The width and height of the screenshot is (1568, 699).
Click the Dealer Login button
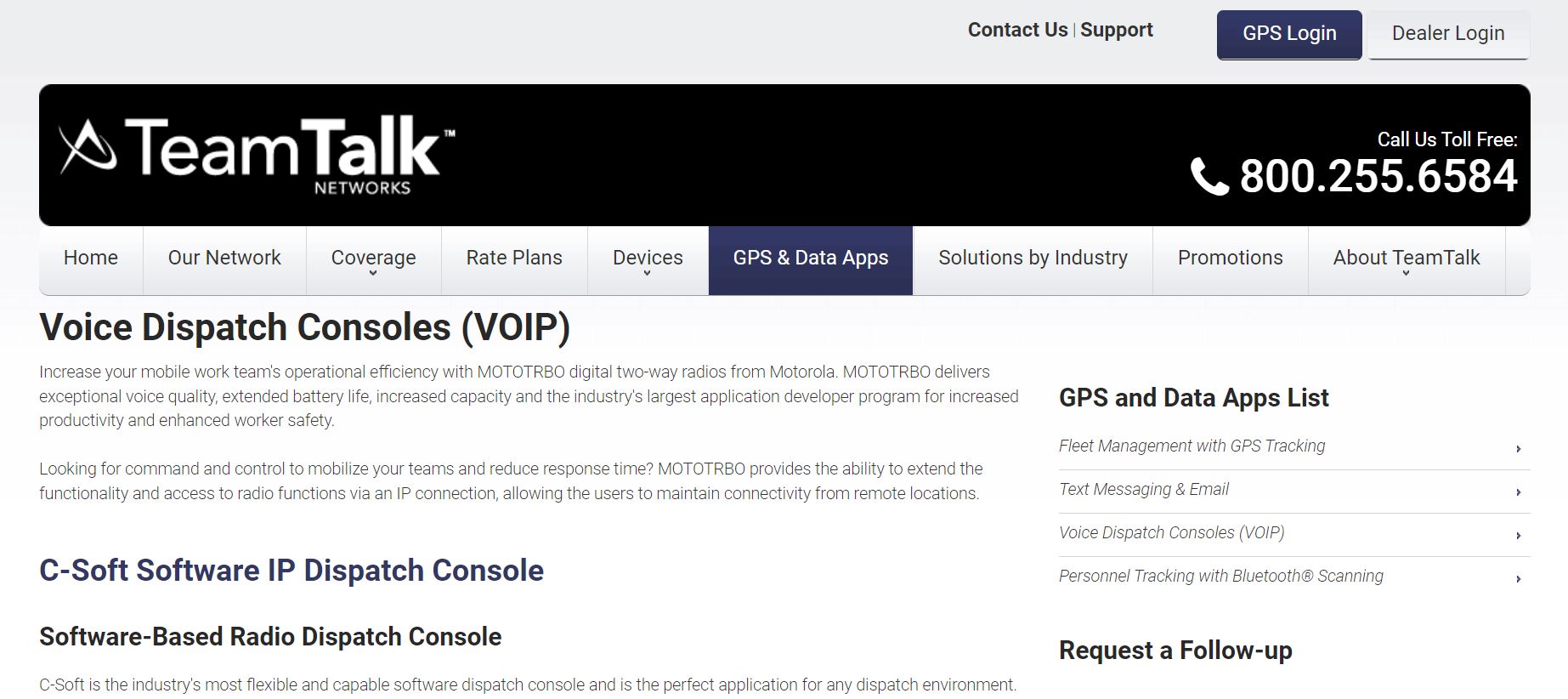1448,34
